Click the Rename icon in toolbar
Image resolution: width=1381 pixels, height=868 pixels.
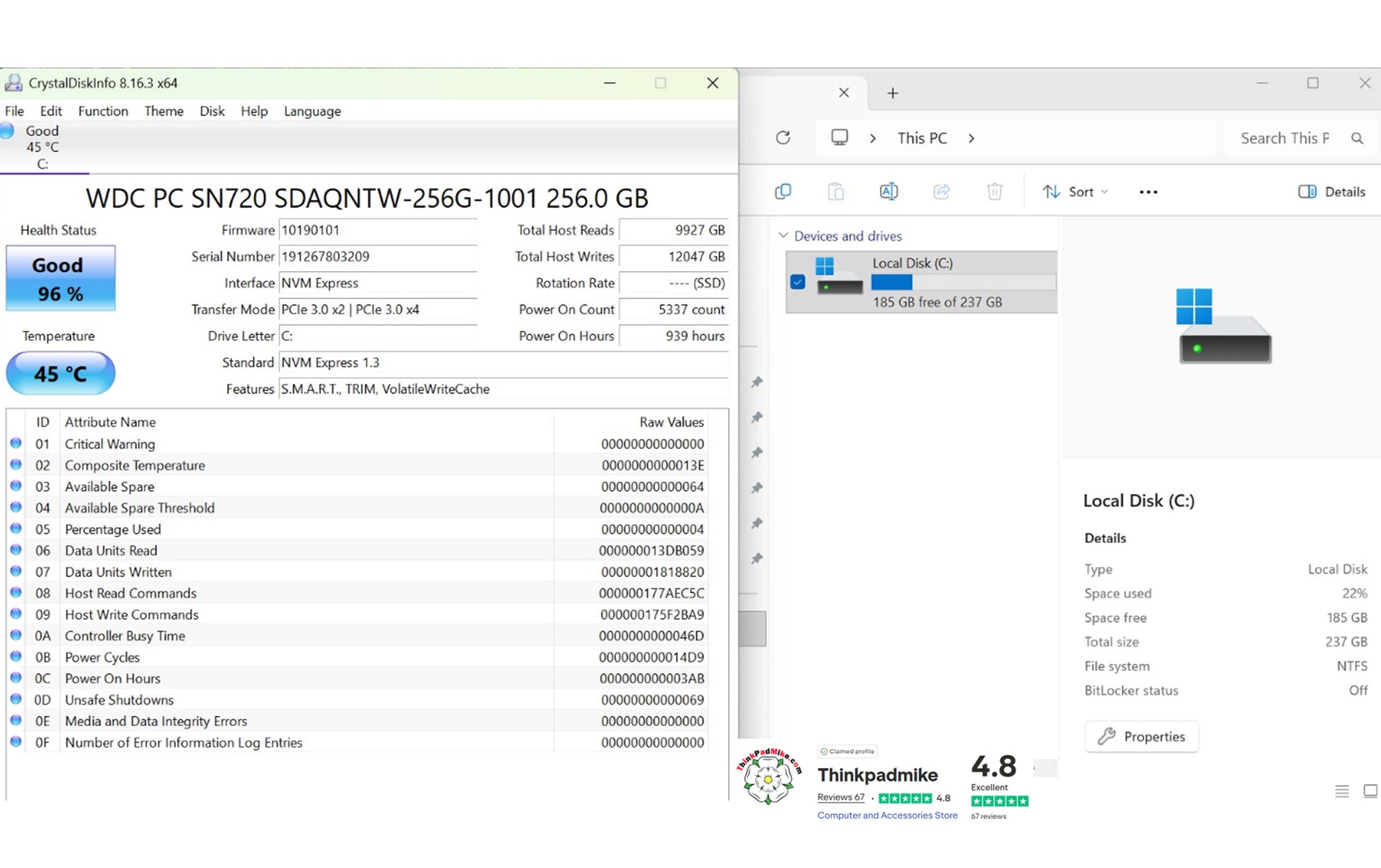pos(888,192)
